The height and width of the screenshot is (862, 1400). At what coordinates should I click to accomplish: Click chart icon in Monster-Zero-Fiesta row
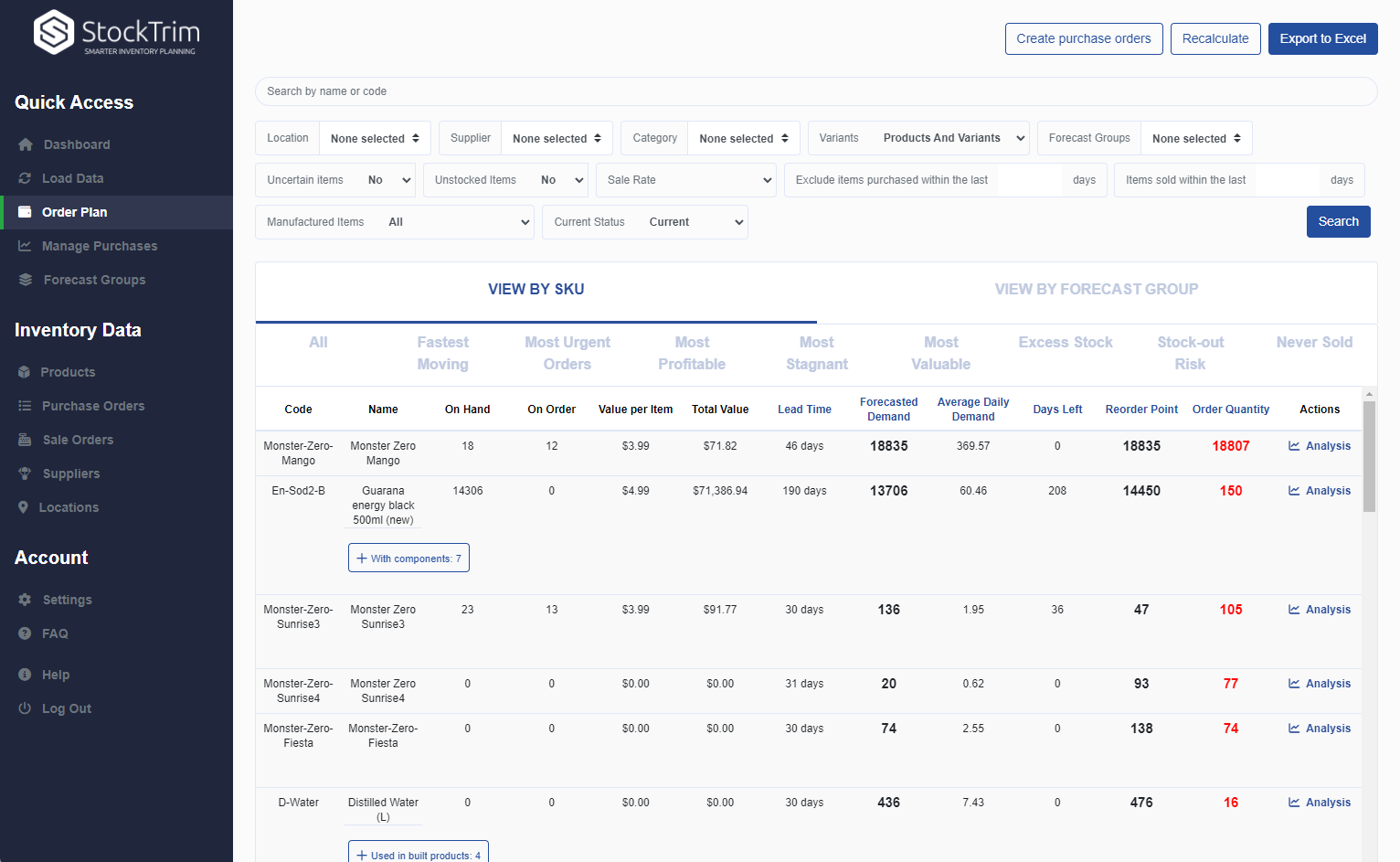click(x=1294, y=729)
